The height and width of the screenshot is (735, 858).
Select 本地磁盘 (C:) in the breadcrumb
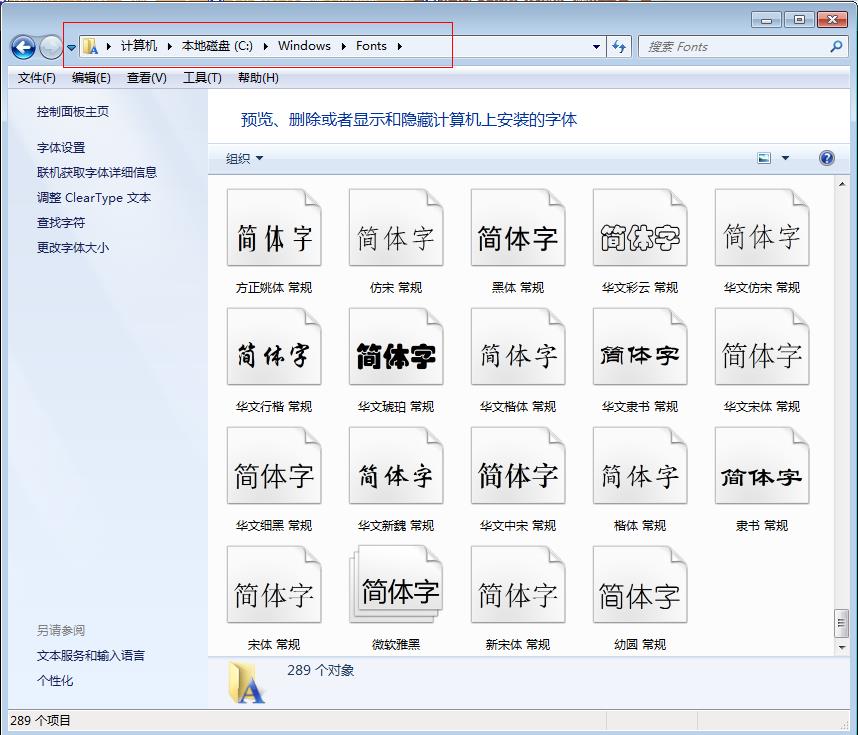point(217,46)
